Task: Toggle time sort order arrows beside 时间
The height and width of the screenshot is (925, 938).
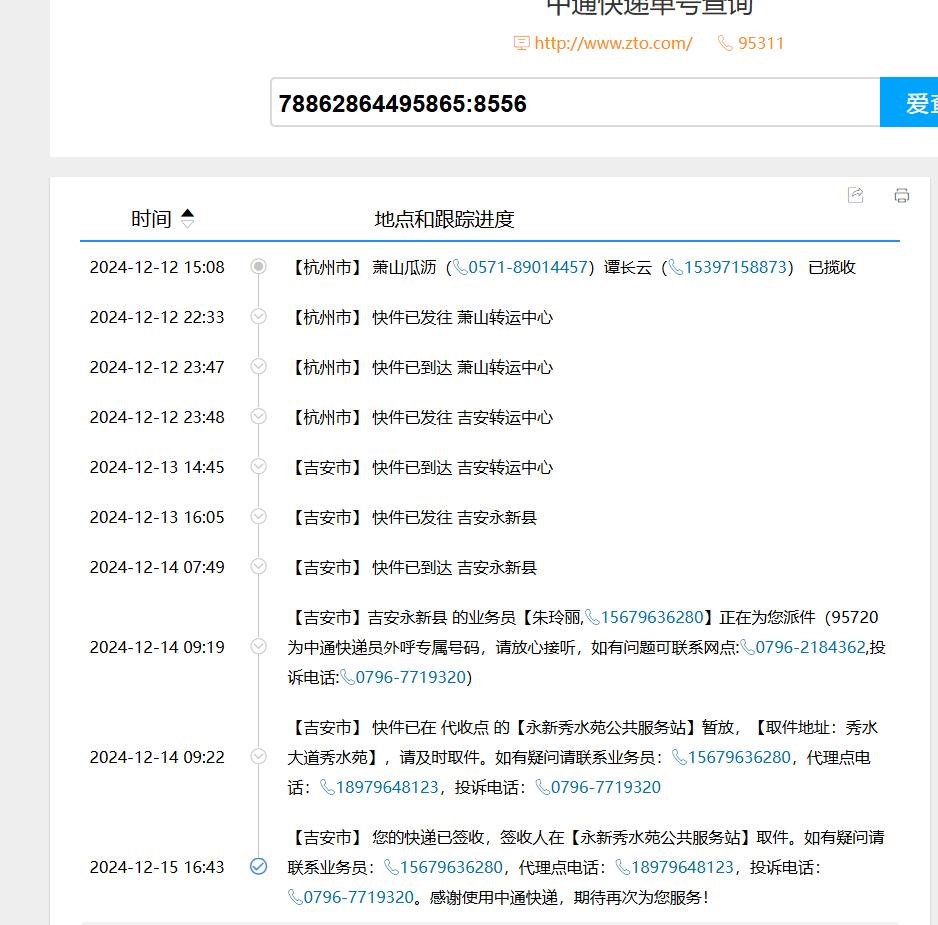Action: 188,218
